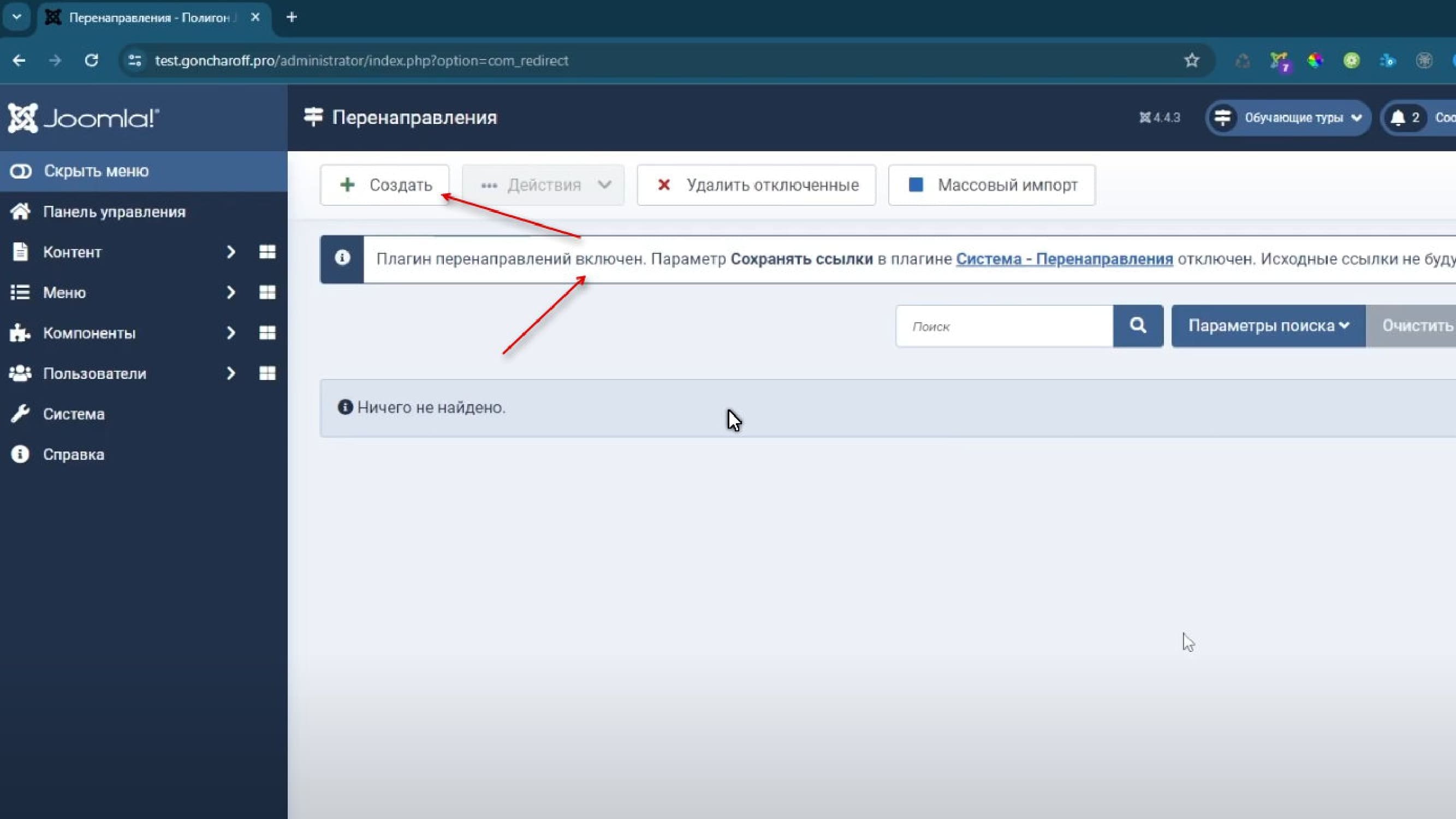
Task: Click the recycle extension icon in toolbar
Action: [x=1243, y=61]
